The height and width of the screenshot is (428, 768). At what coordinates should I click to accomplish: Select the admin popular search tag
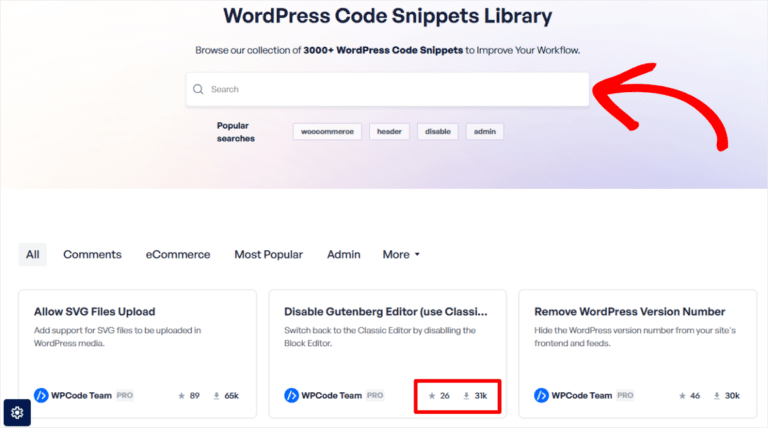(x=485, y=131)
